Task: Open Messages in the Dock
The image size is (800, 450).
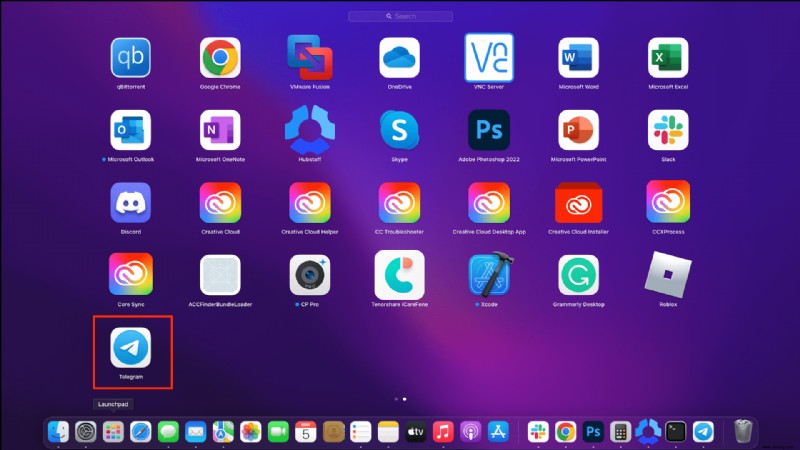Action: [x=168, y=432]
